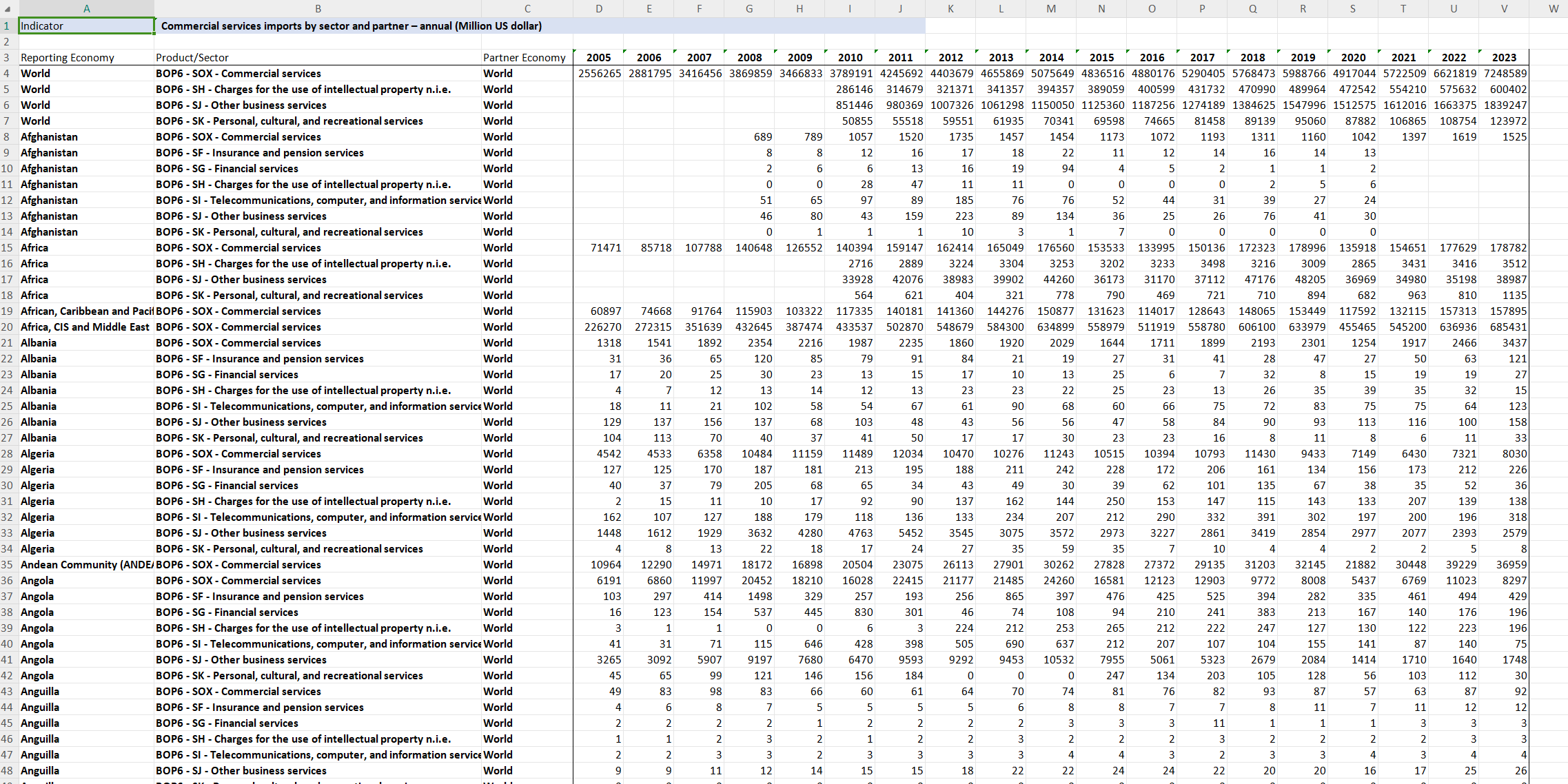Click the 2014 year header cell

pyautogui.click(x=1051, y=58)
